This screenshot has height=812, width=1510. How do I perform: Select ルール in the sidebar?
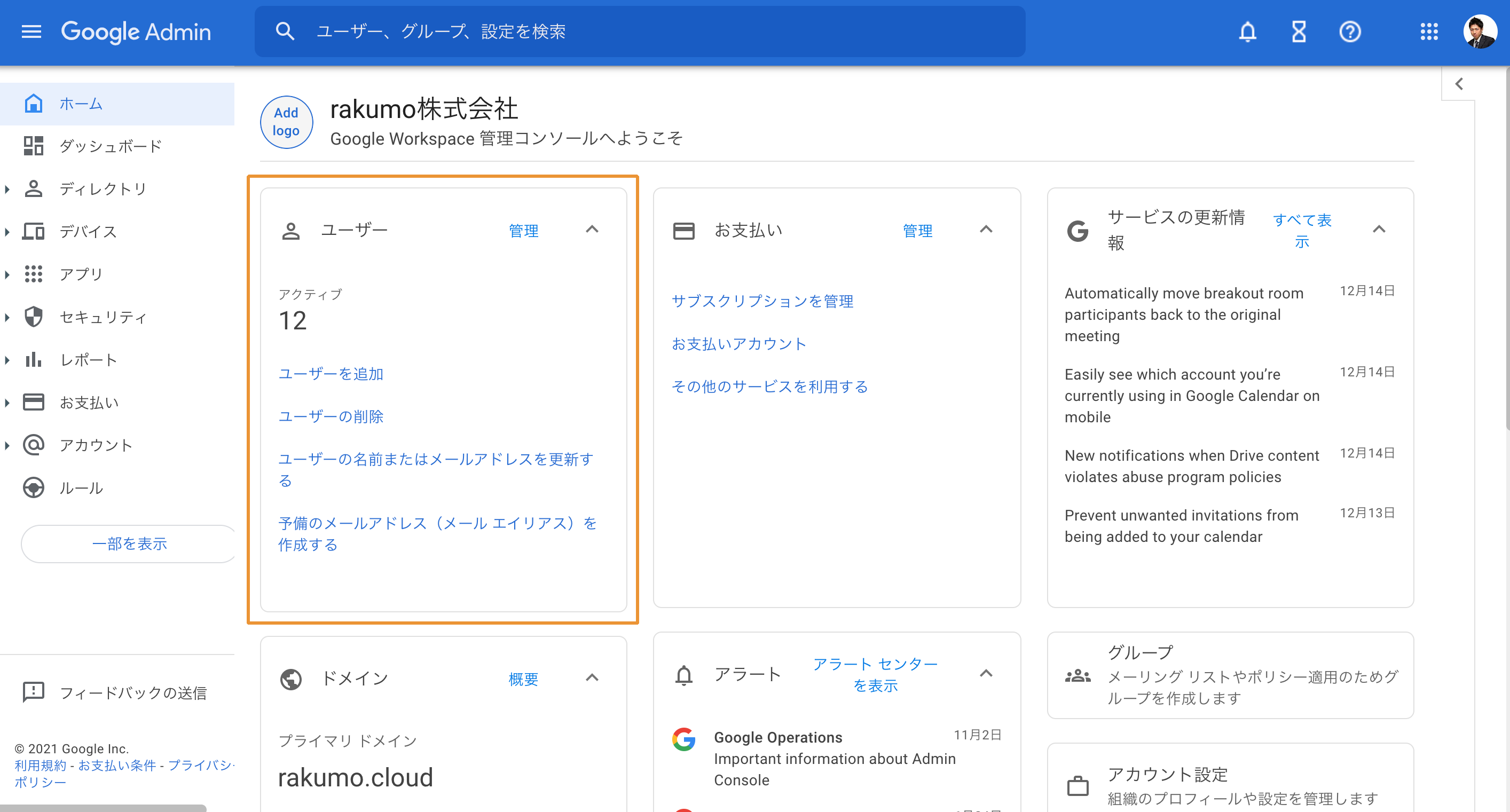[x=117, y=488]
